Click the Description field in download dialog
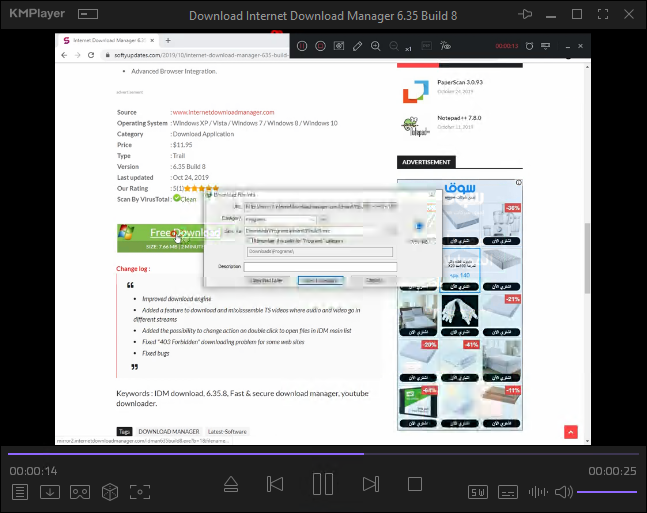This screenshot has height=513, width=647. point(320,267)
